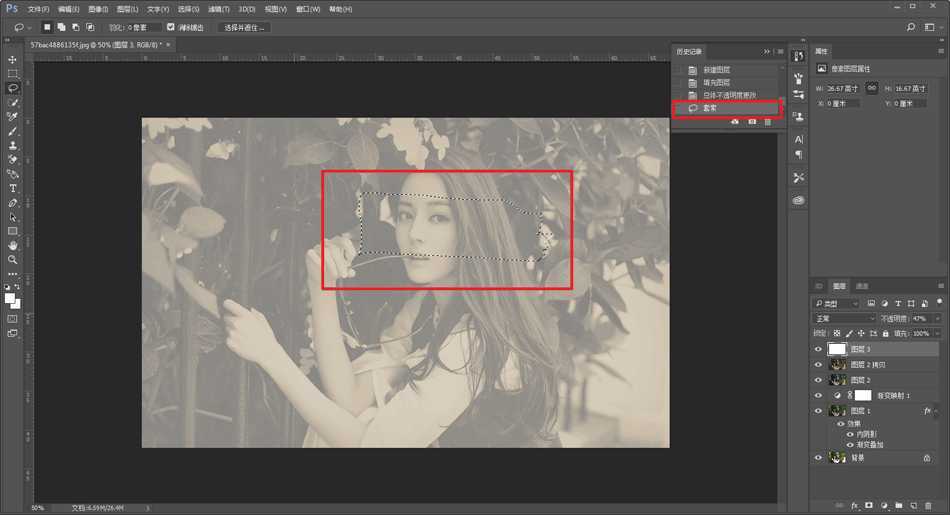The width and height of the screenshot is (950, 515).
Task: Select the Move tool
Action: (x=13, y=60)
